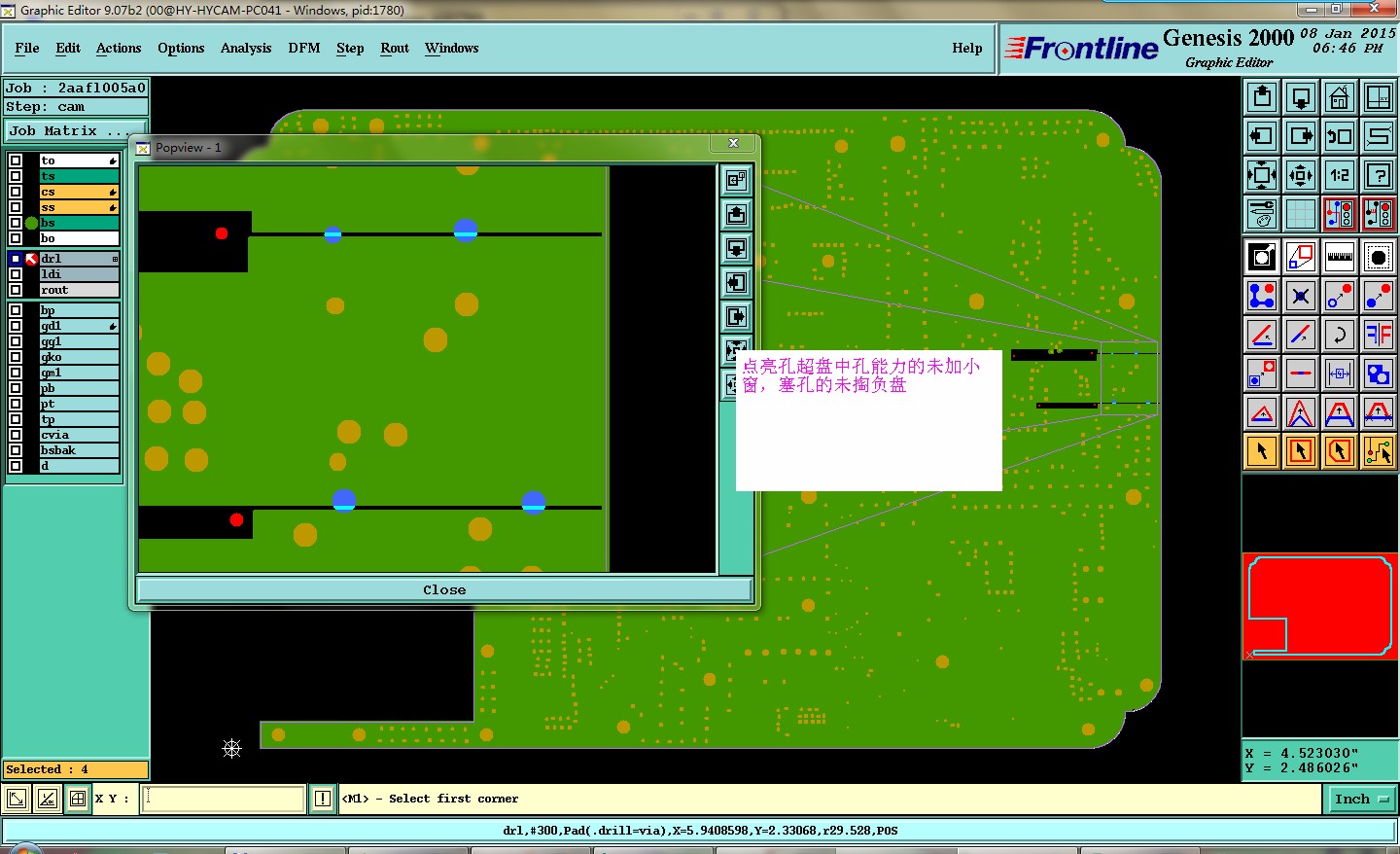Viewport: 1400px width, 854px height.
Task: Click the connected-nodes edit icon
Action: pyautogui.click(x=1262, y=296)
